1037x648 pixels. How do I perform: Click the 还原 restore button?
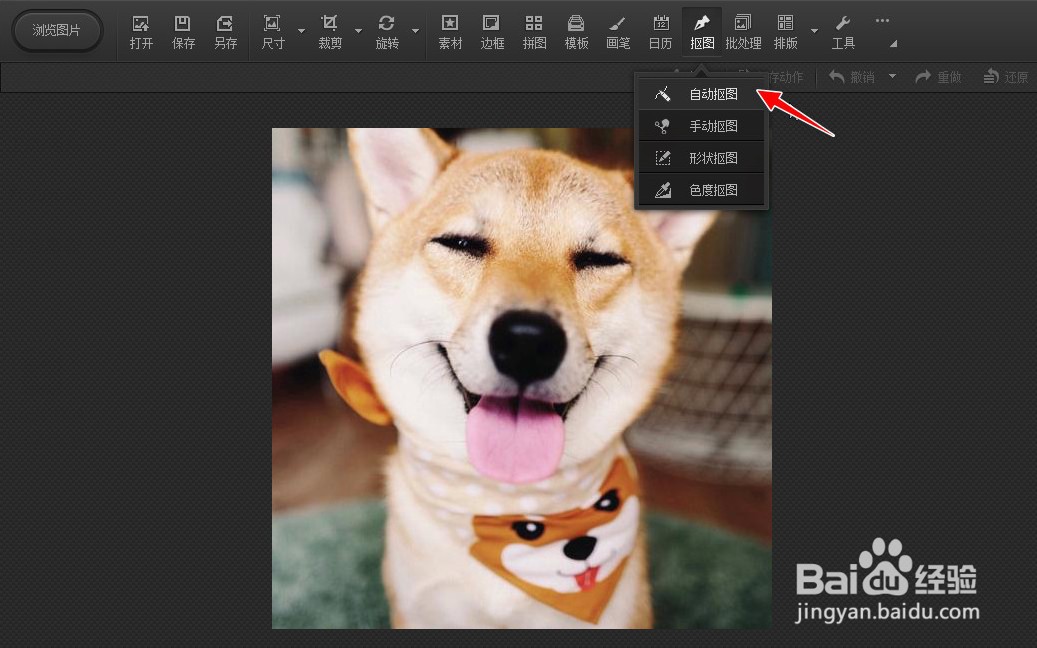pos(1005,77)
